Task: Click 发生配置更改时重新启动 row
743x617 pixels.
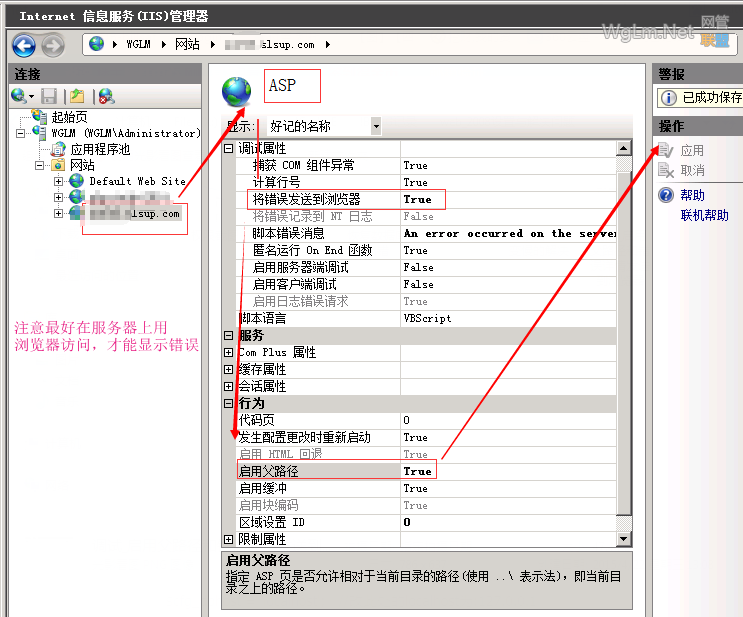Action: 426,437
